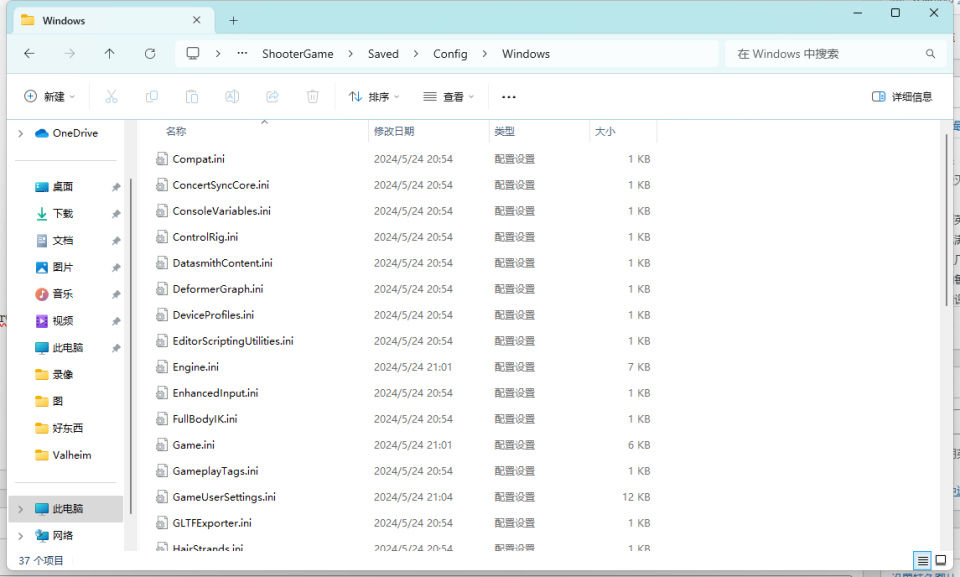Expand the OneDrive tree node
Image resolution: width=960 pixels, height=577 pixels.
[21, 134]
